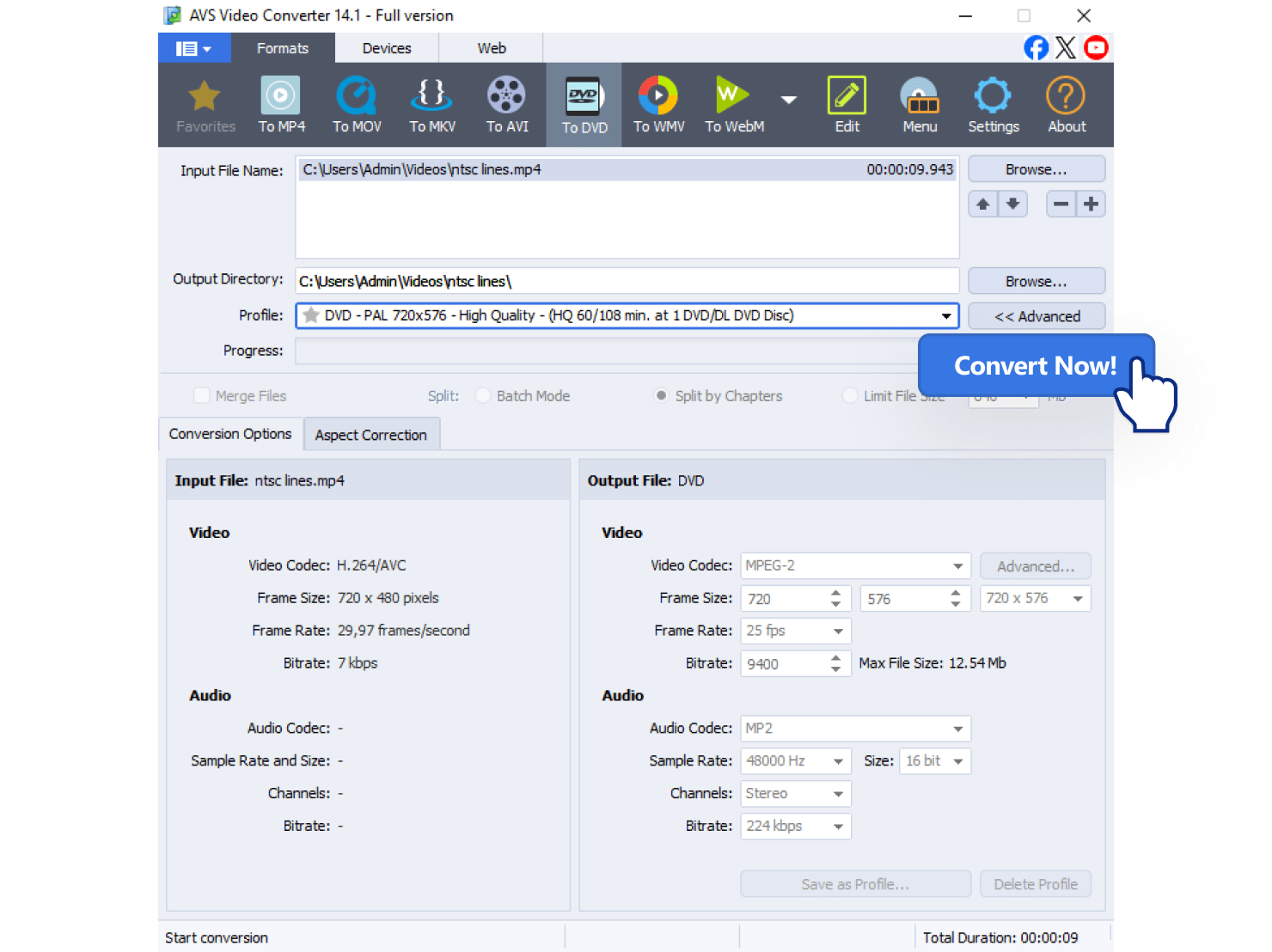This screenshot has width=1272, height=952.
Task: Expand the Profile dropdown list
Action: pos(945,316)
